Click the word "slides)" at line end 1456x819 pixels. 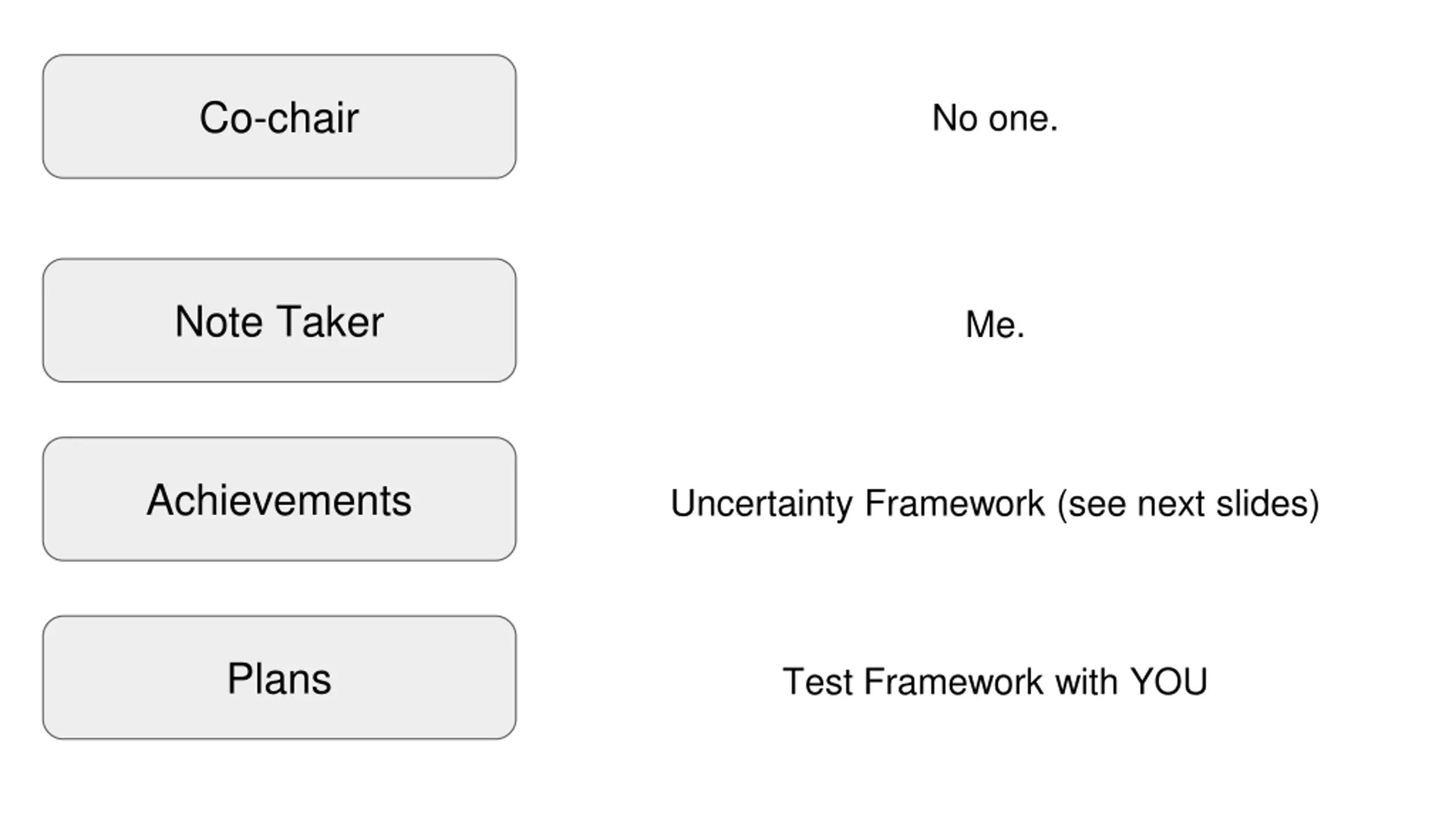[x=1268, y=504]
